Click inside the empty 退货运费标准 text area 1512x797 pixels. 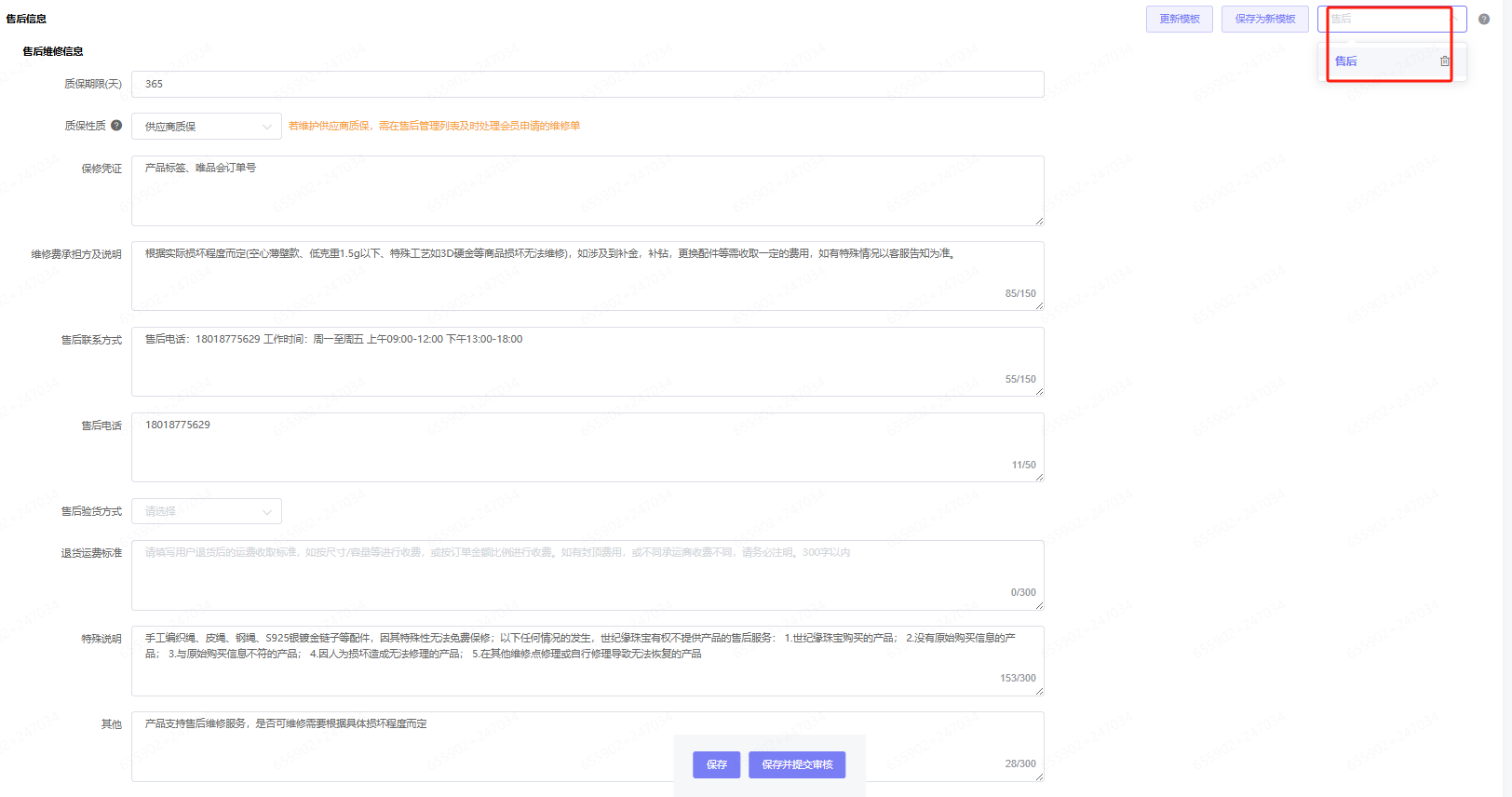[x=587, y=575]
